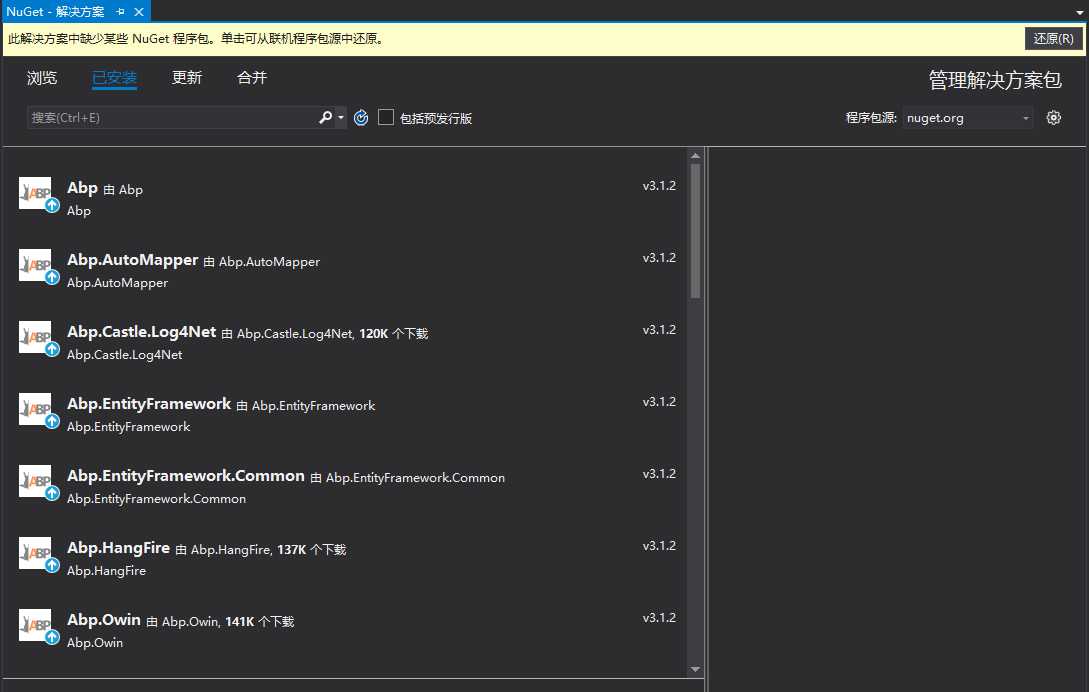Click the 还原(R) restore button

(x=1053, y=39)
